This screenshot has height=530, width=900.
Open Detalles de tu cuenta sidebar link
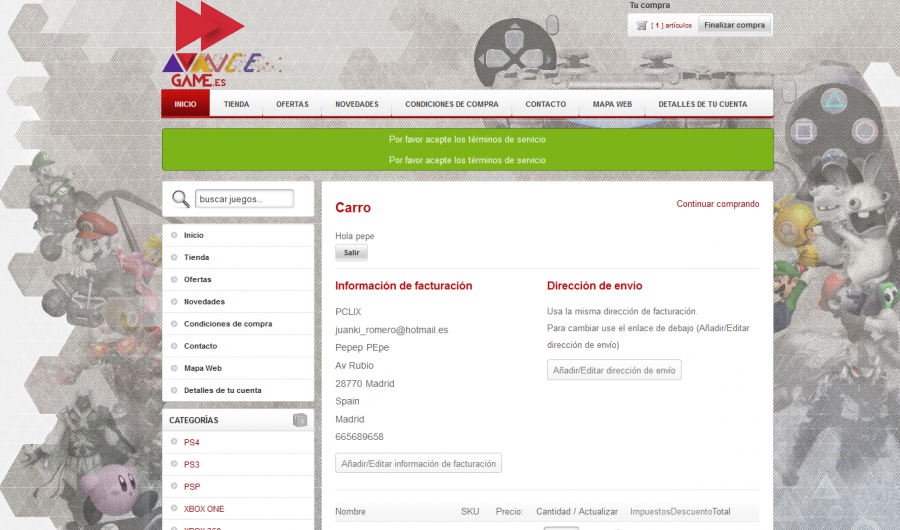(x=223, y=390)
